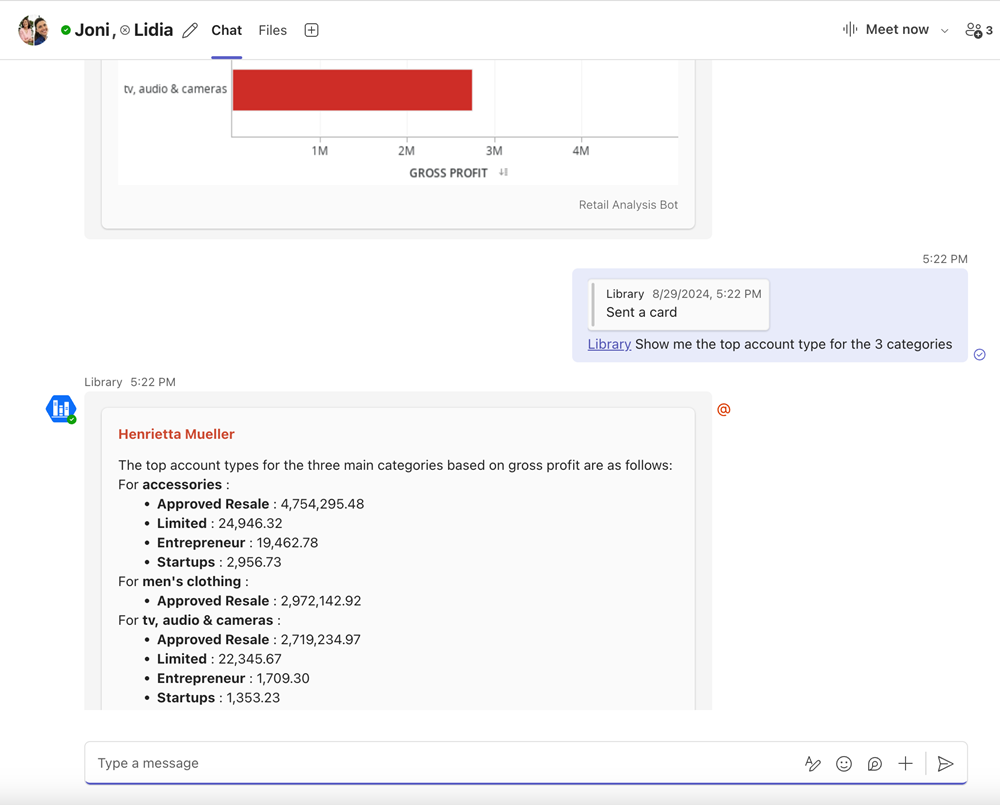Send the message with the arrow icon

(x=945, y=764)
